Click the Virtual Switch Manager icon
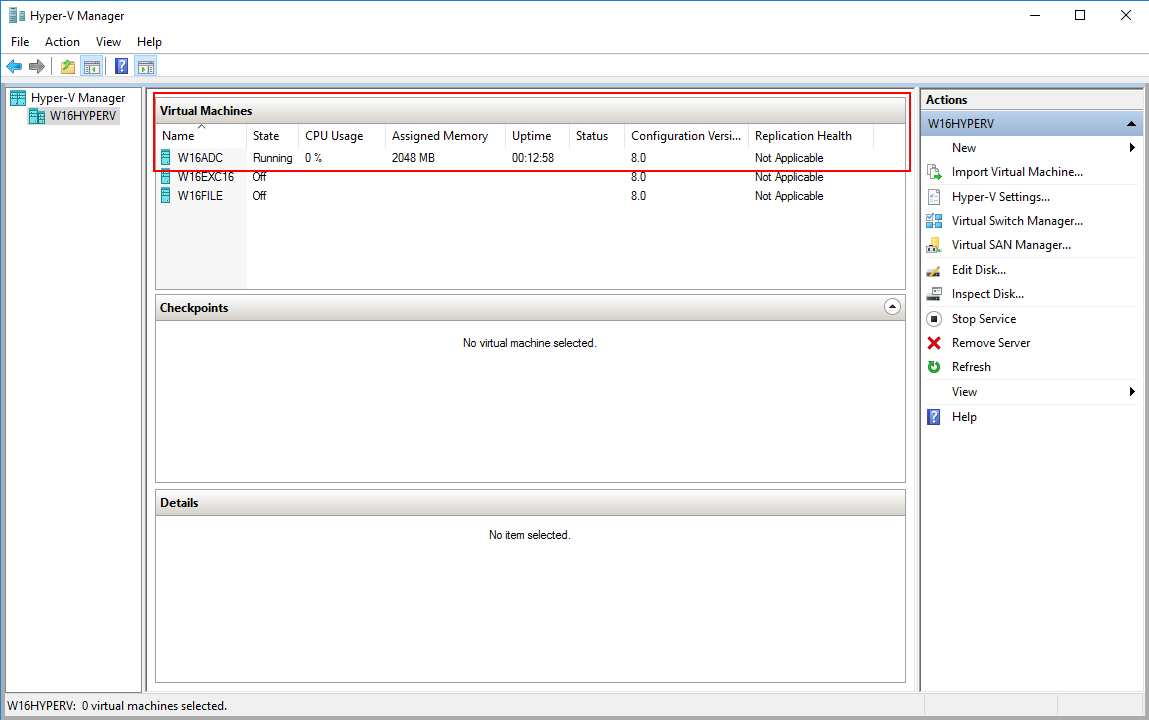 (x=934, y=220)
